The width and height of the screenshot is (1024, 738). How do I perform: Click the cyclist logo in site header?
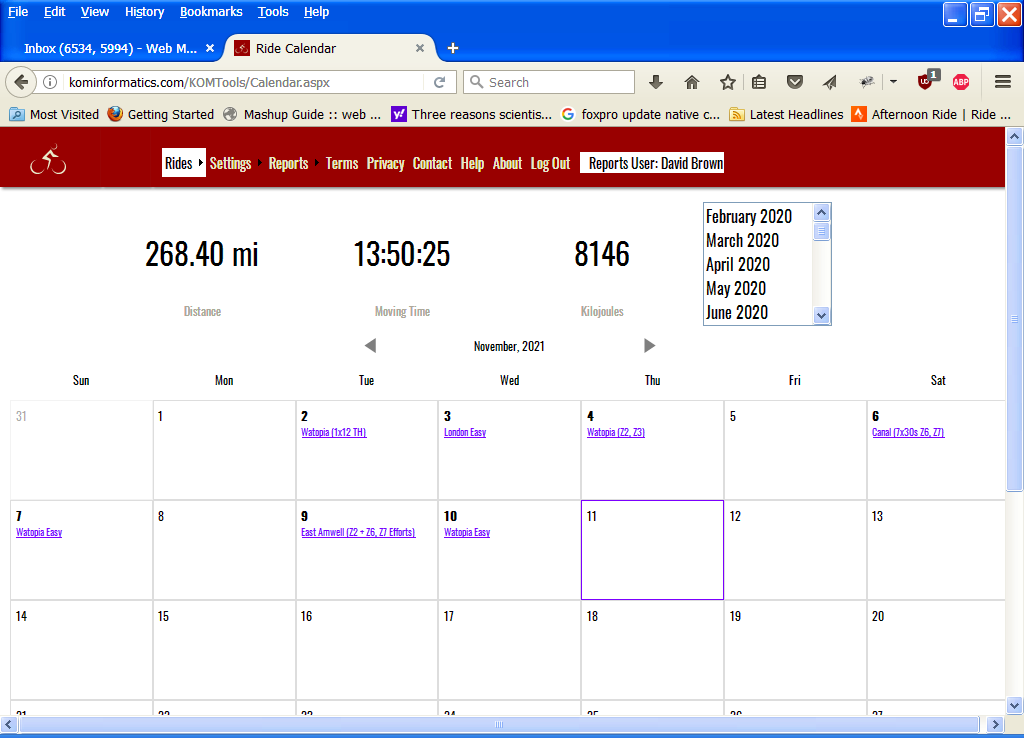point(48,161)
